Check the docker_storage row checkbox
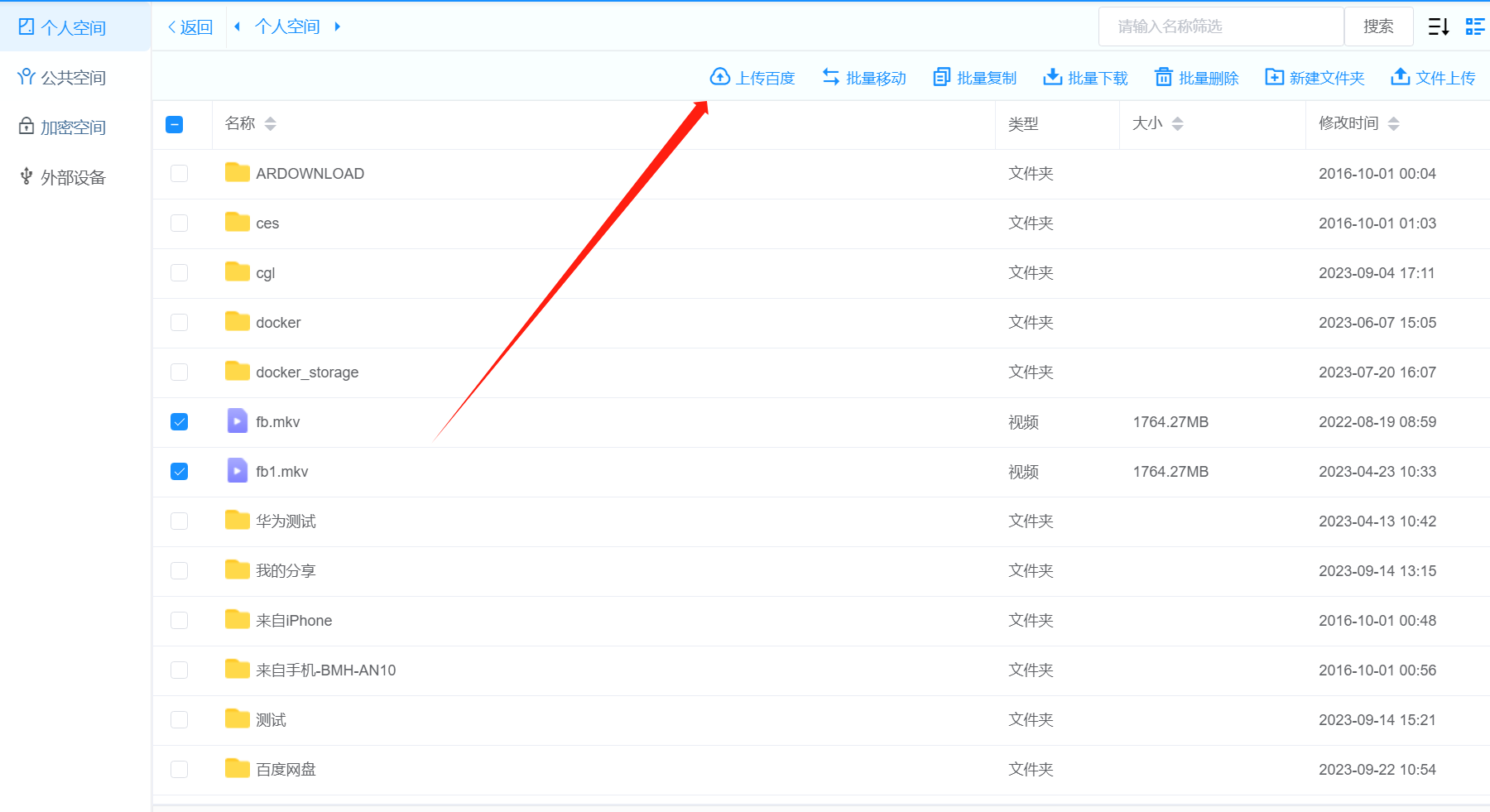The height and width of the screenshot is (812, 1490). click(179, 372)
